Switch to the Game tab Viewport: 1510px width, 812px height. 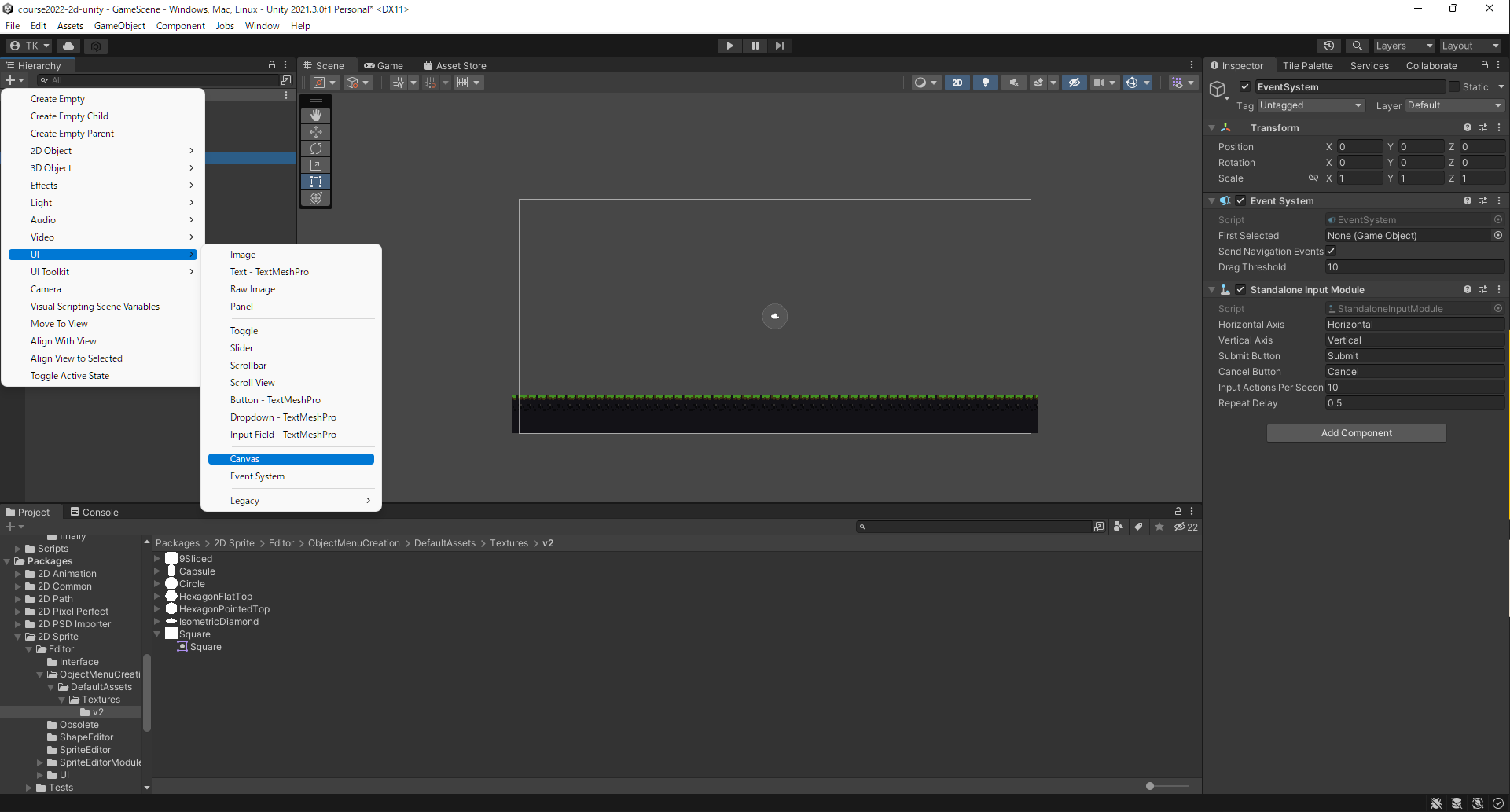pyautogui.click(x=384, y=66)
